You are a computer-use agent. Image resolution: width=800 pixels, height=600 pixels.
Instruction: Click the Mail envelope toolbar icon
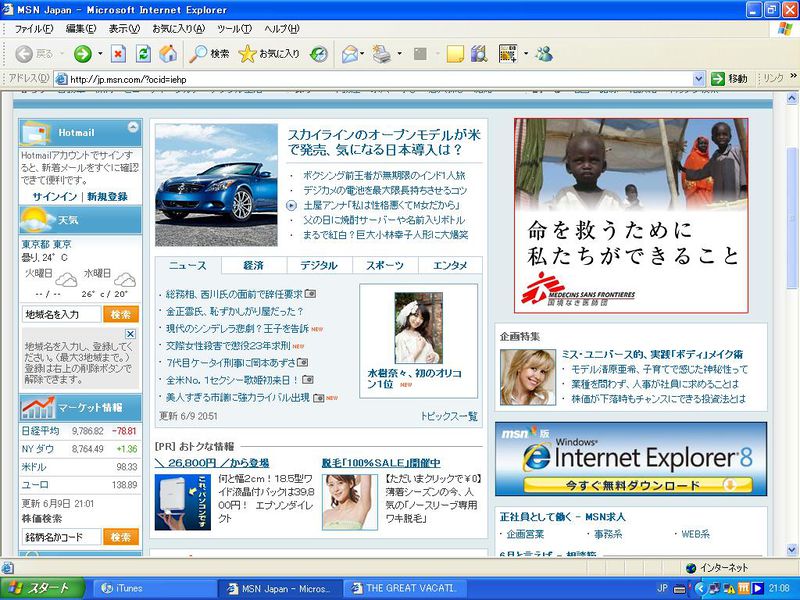tap(348, 54)
